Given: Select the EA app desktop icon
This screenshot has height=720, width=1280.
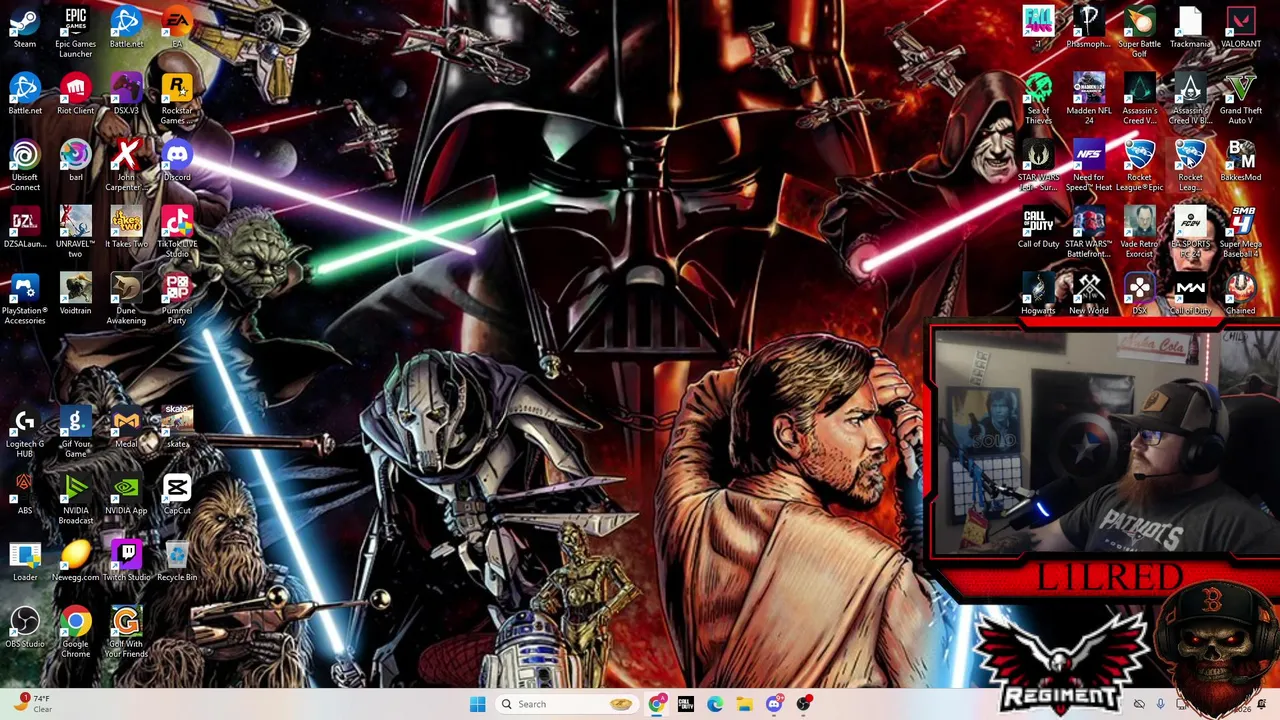Looking at the screenshot, I should (x=177, y=28).
